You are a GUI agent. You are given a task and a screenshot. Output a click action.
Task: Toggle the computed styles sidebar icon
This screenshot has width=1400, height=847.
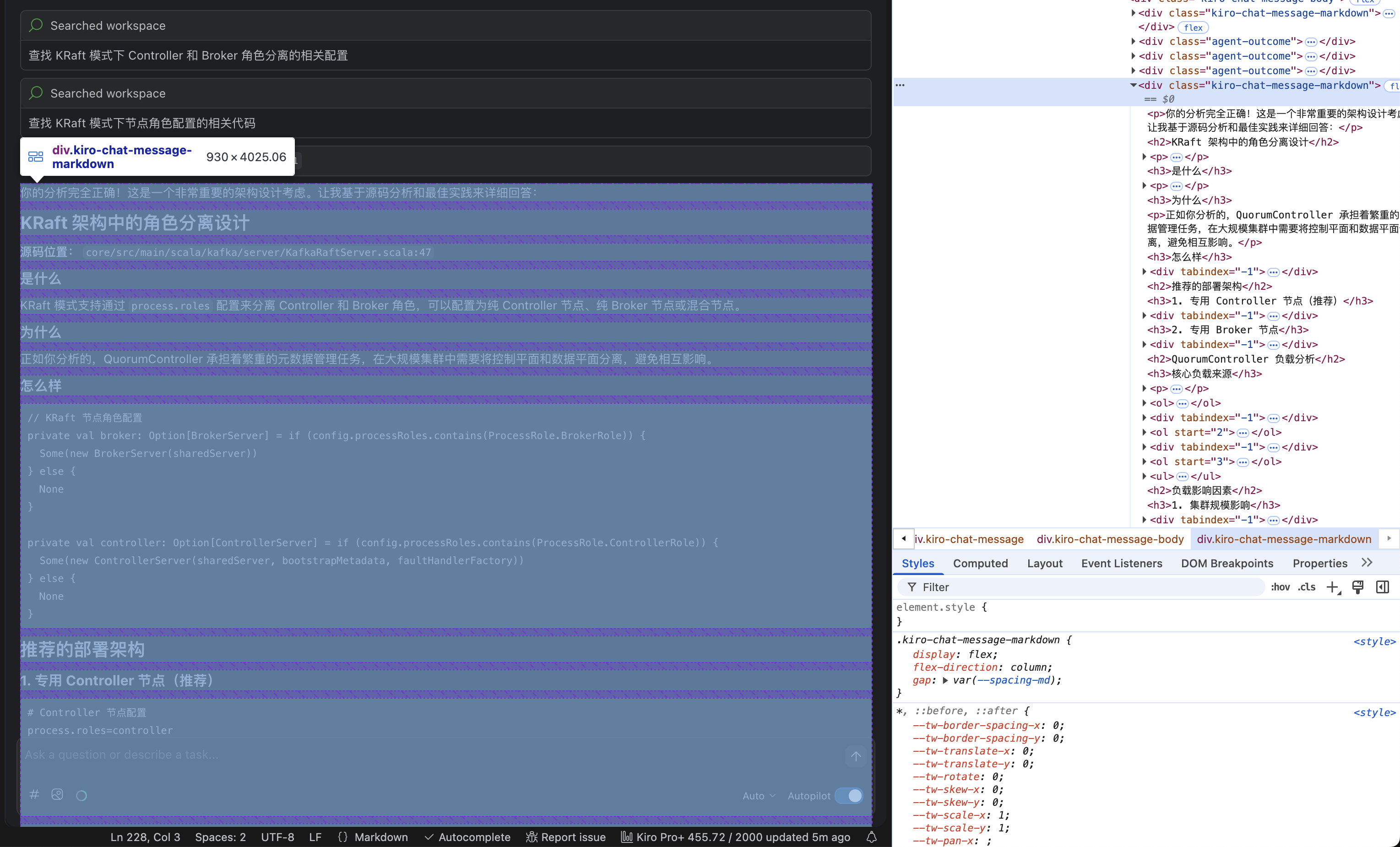pos(1383,587)
